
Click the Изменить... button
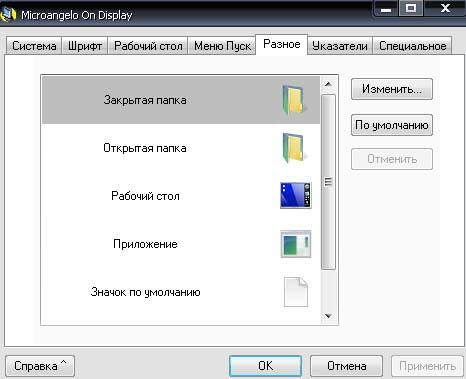pyautogui.click(x=392, y=89)
